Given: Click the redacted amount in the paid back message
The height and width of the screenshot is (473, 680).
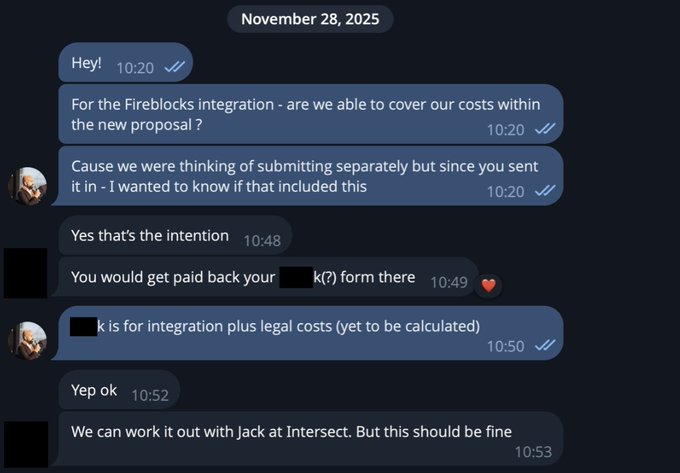Looking at the screenshot, I should tap(294, 277).
